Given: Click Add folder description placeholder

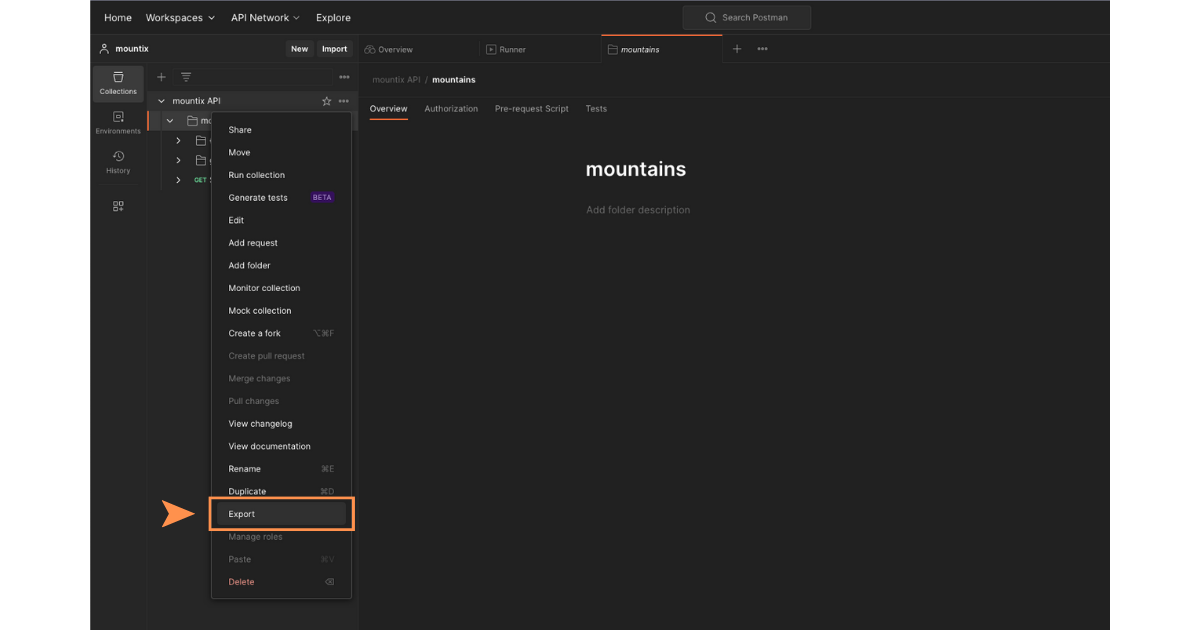Looking at the screenshot, I should [638, 210].
